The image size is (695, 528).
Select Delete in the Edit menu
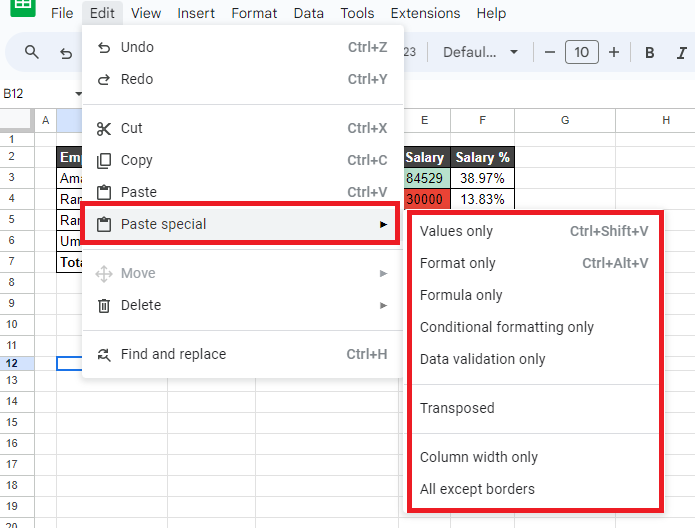click(242, 305)
